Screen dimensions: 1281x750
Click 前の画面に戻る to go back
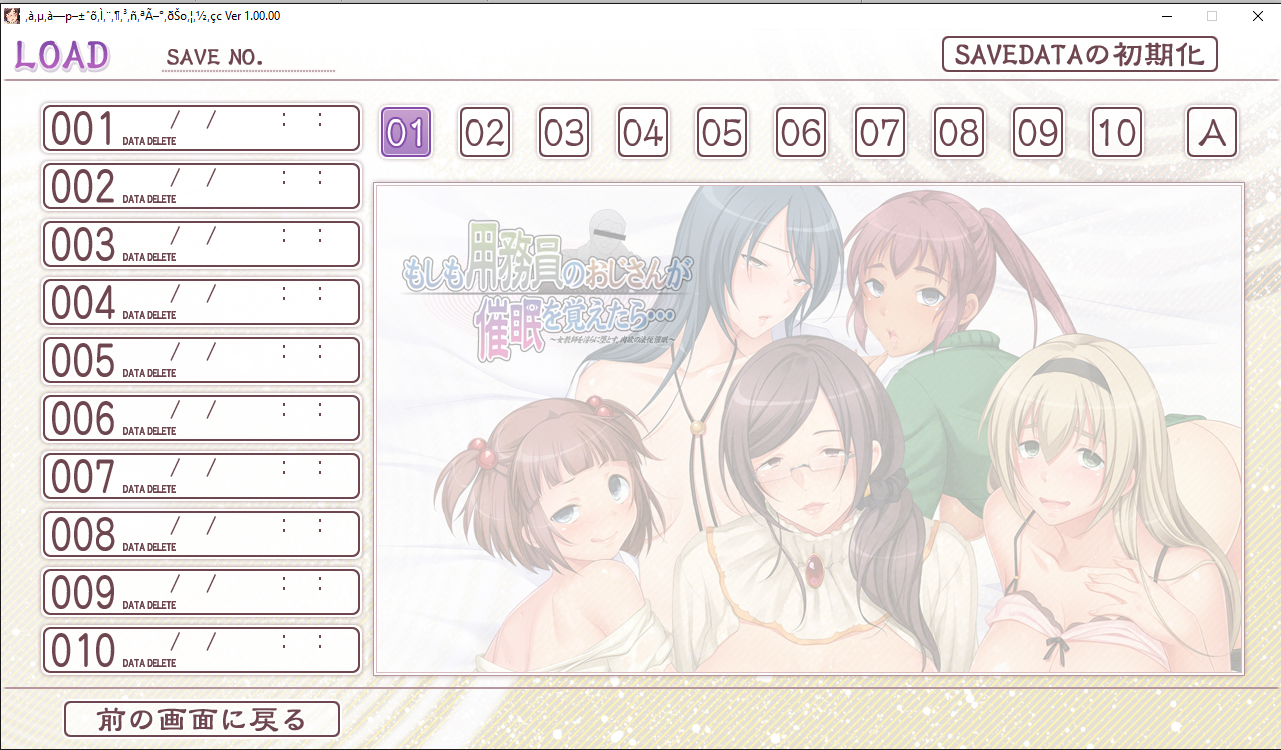pyautogui.click(x=202, y=719)
